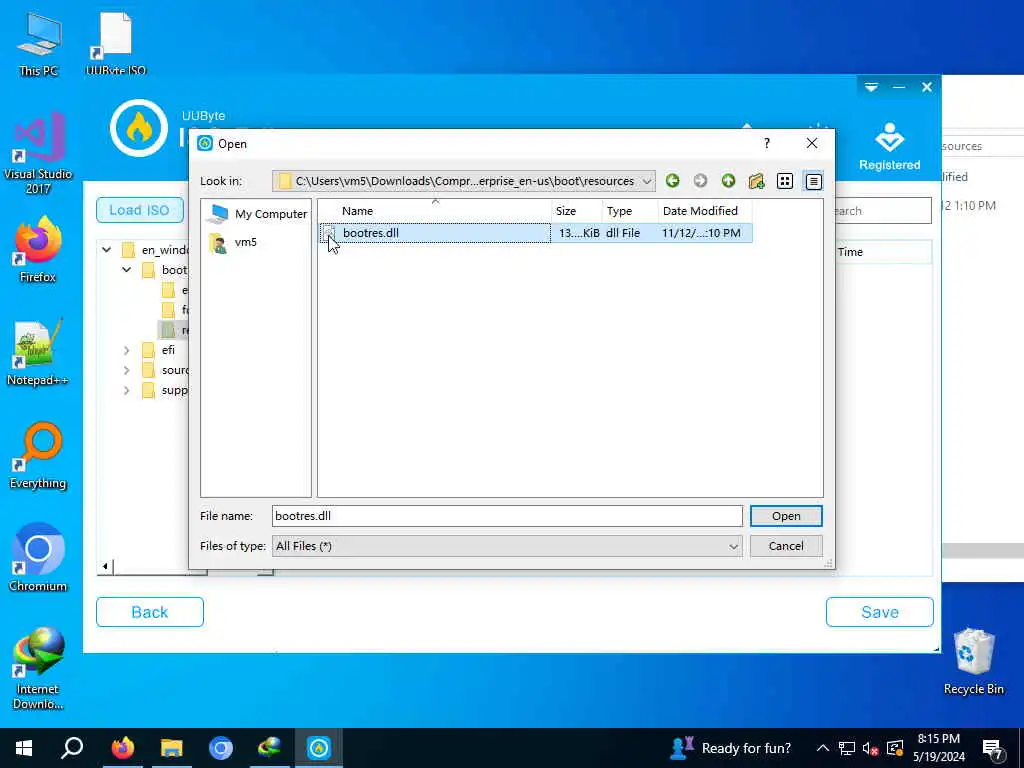Screen dimensions: 1024x768
Task: Select My Computer in the sidebar
Action: (x=258, y=214)
